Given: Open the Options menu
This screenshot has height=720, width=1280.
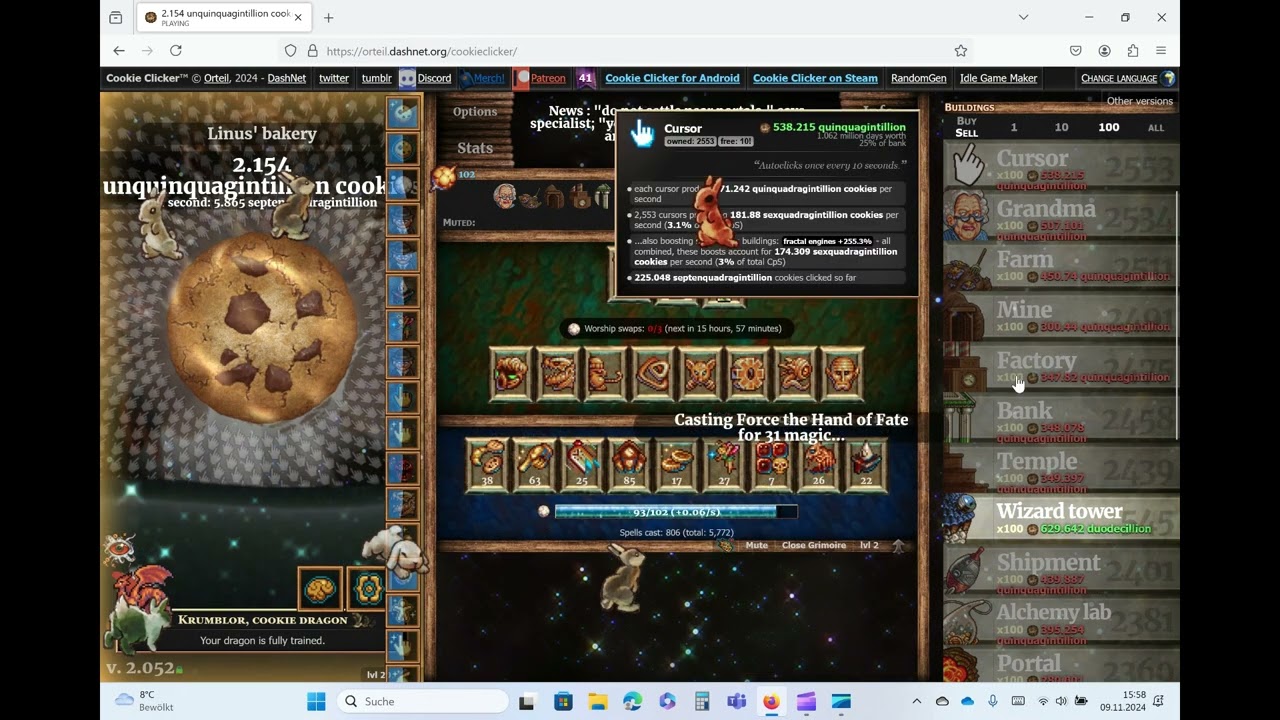Looking at the screenshot, I should click(475, 112).
